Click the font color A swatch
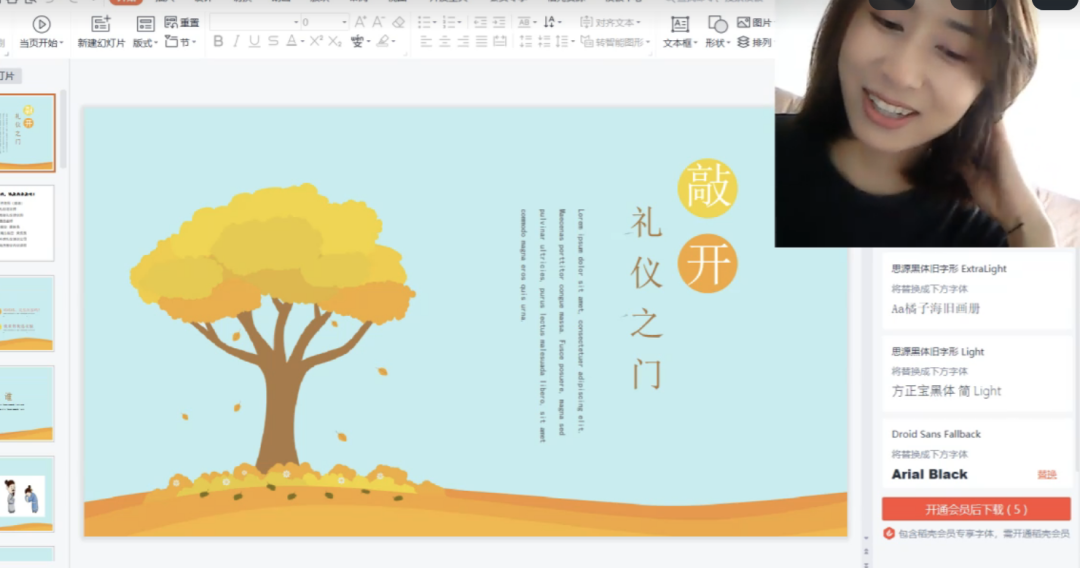The width and height of the screenshot is (1080, 568). coord(293,42)
